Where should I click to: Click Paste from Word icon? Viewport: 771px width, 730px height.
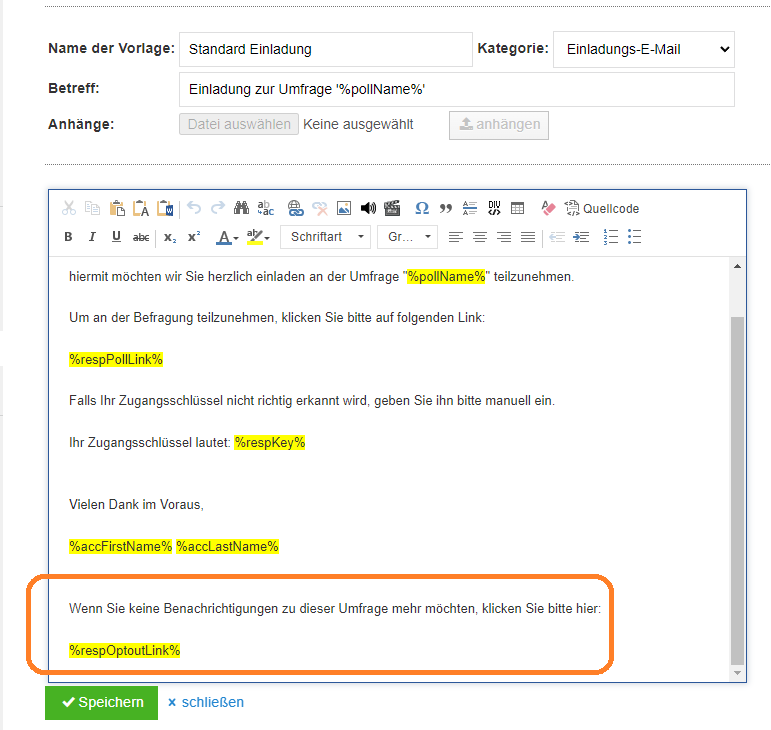pyautogui.click(x=165, y=208)
